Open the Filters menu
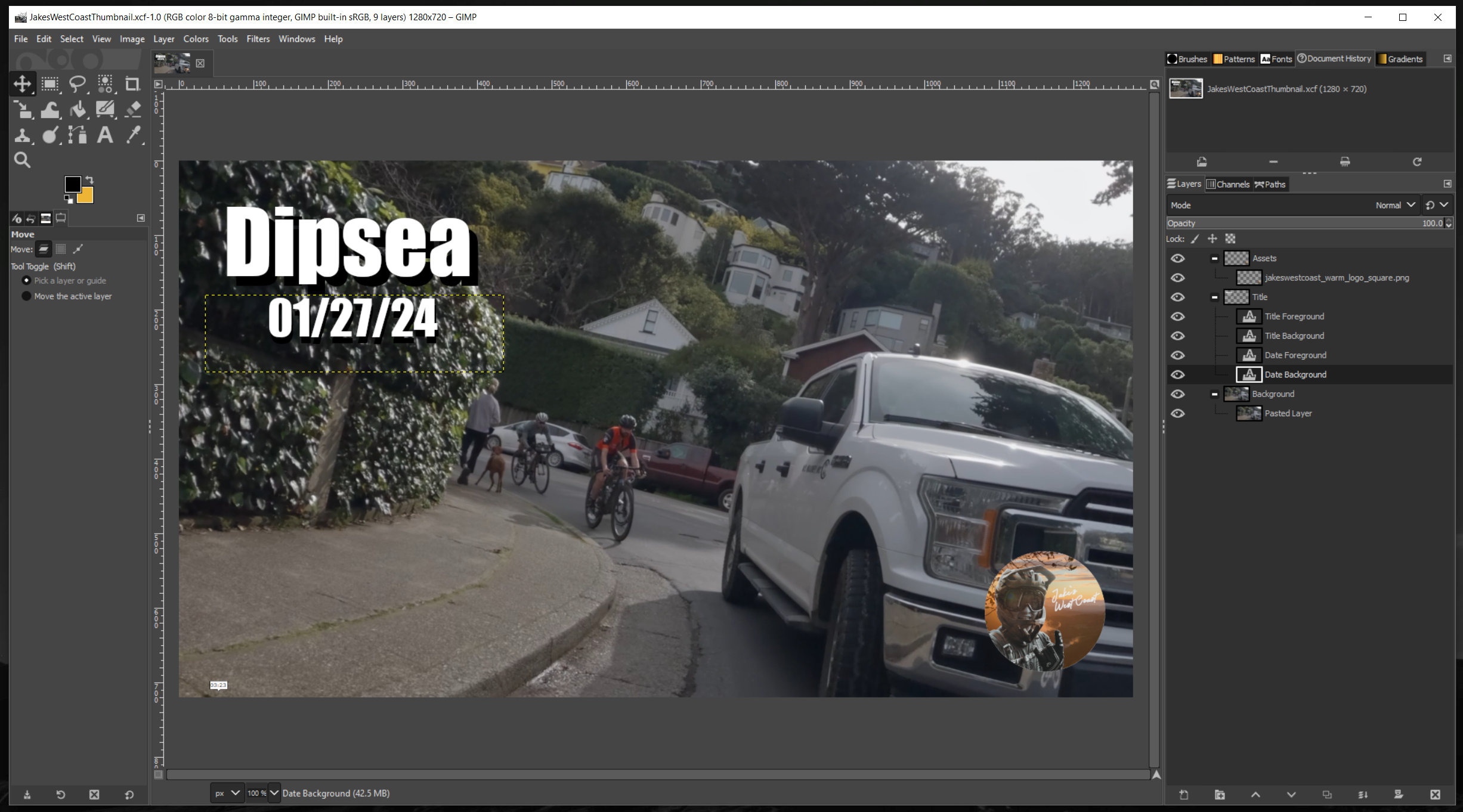The image size is (1463, 812). (x=258, y=39)
